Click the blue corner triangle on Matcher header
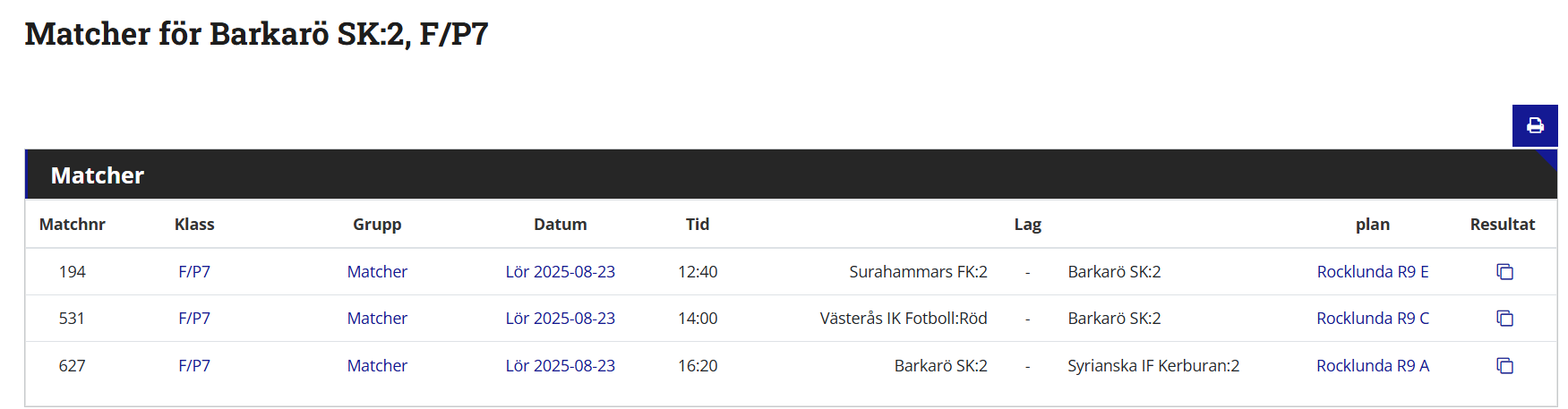Screen dimensions: 1568x409 [1548, 158]
